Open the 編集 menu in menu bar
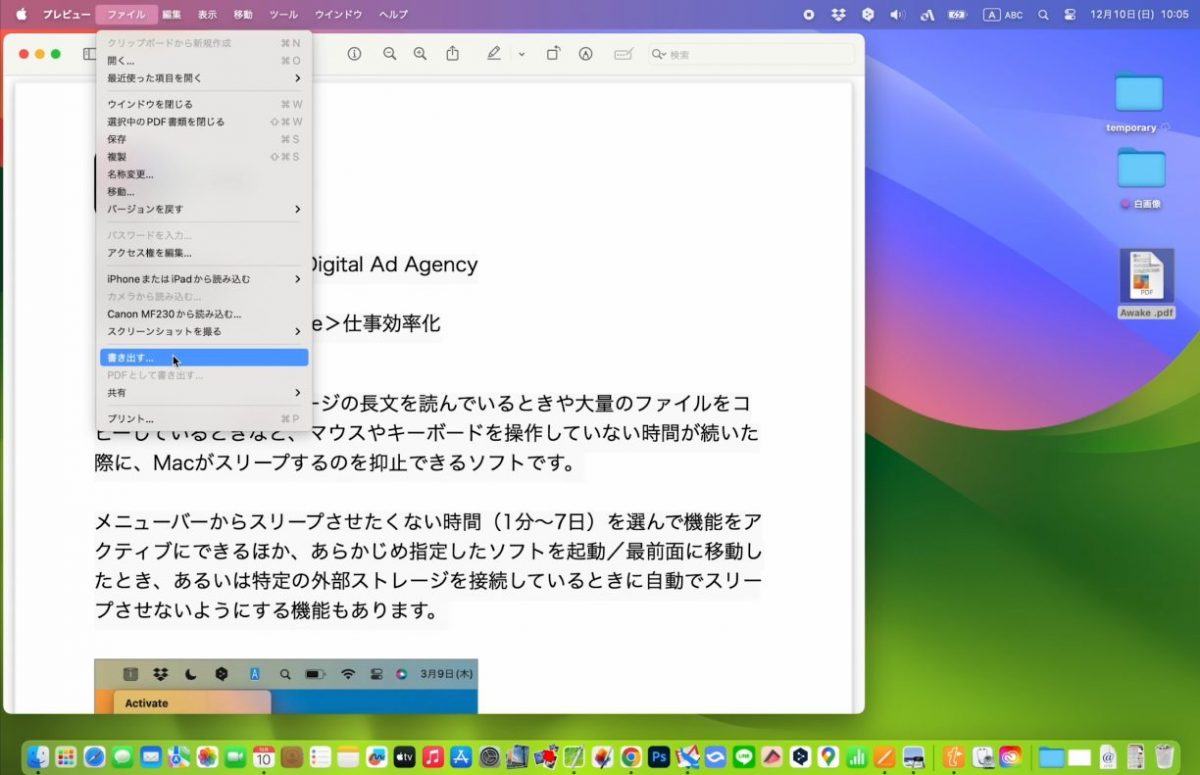 [172, 15]
